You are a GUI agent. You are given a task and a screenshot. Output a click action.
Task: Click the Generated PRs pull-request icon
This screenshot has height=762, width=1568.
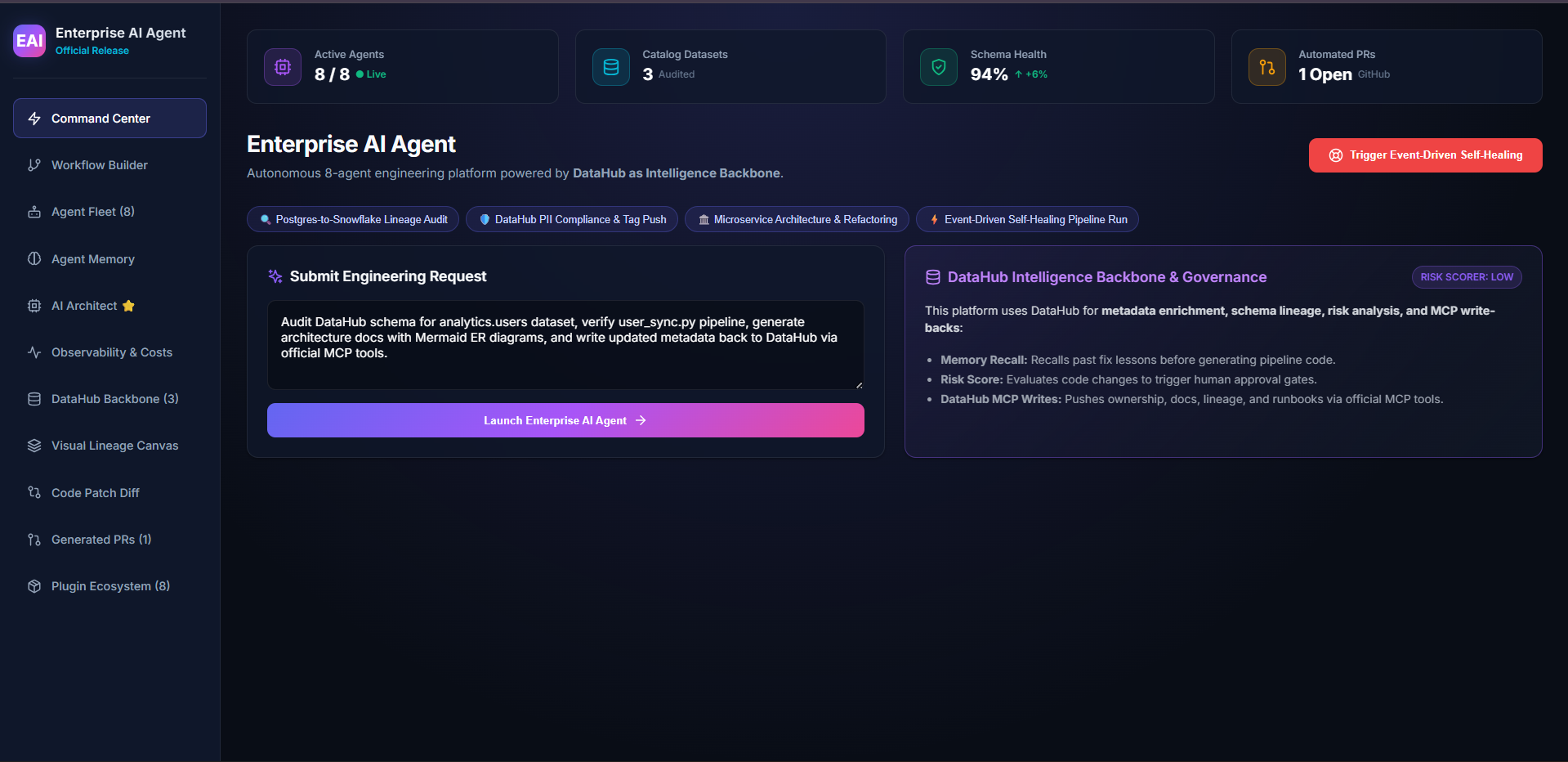tap(34, 540)
